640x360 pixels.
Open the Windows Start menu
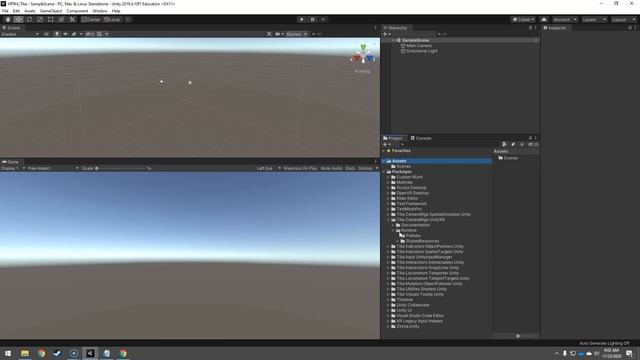8,353
